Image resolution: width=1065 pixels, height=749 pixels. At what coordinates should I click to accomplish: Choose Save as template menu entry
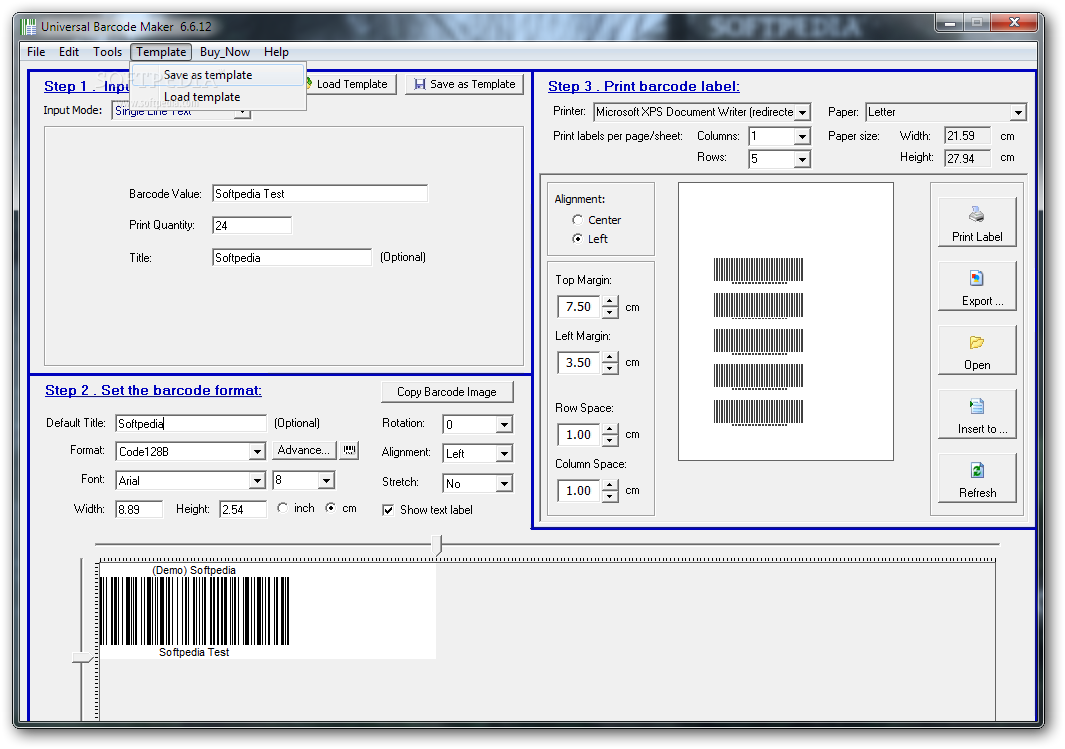pyautogui.click(x=217, y=75)
